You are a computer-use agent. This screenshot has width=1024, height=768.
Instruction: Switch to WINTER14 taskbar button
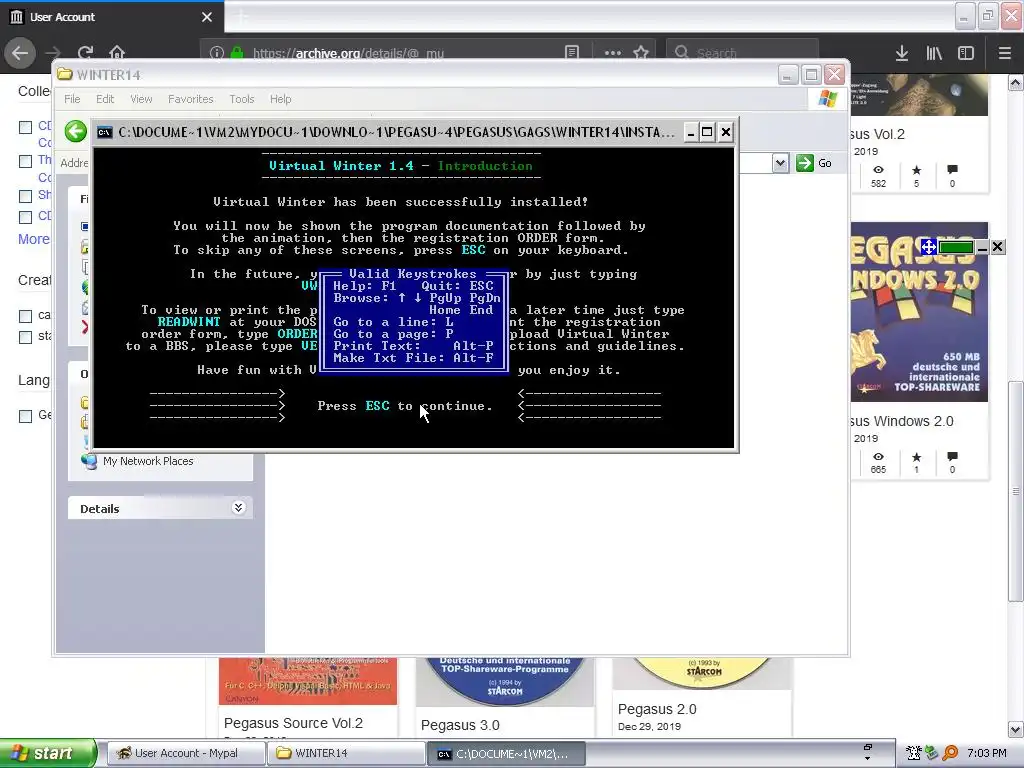[346, 753]
